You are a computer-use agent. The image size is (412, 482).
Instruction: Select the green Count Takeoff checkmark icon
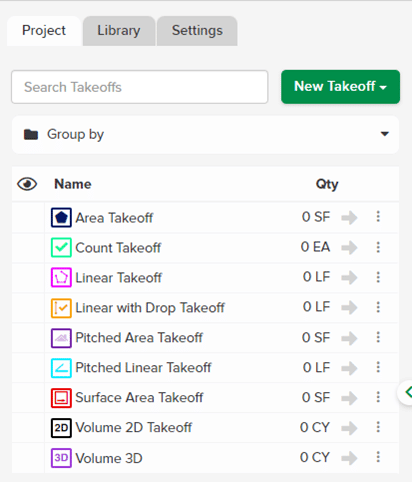click(x=61, y=248)
